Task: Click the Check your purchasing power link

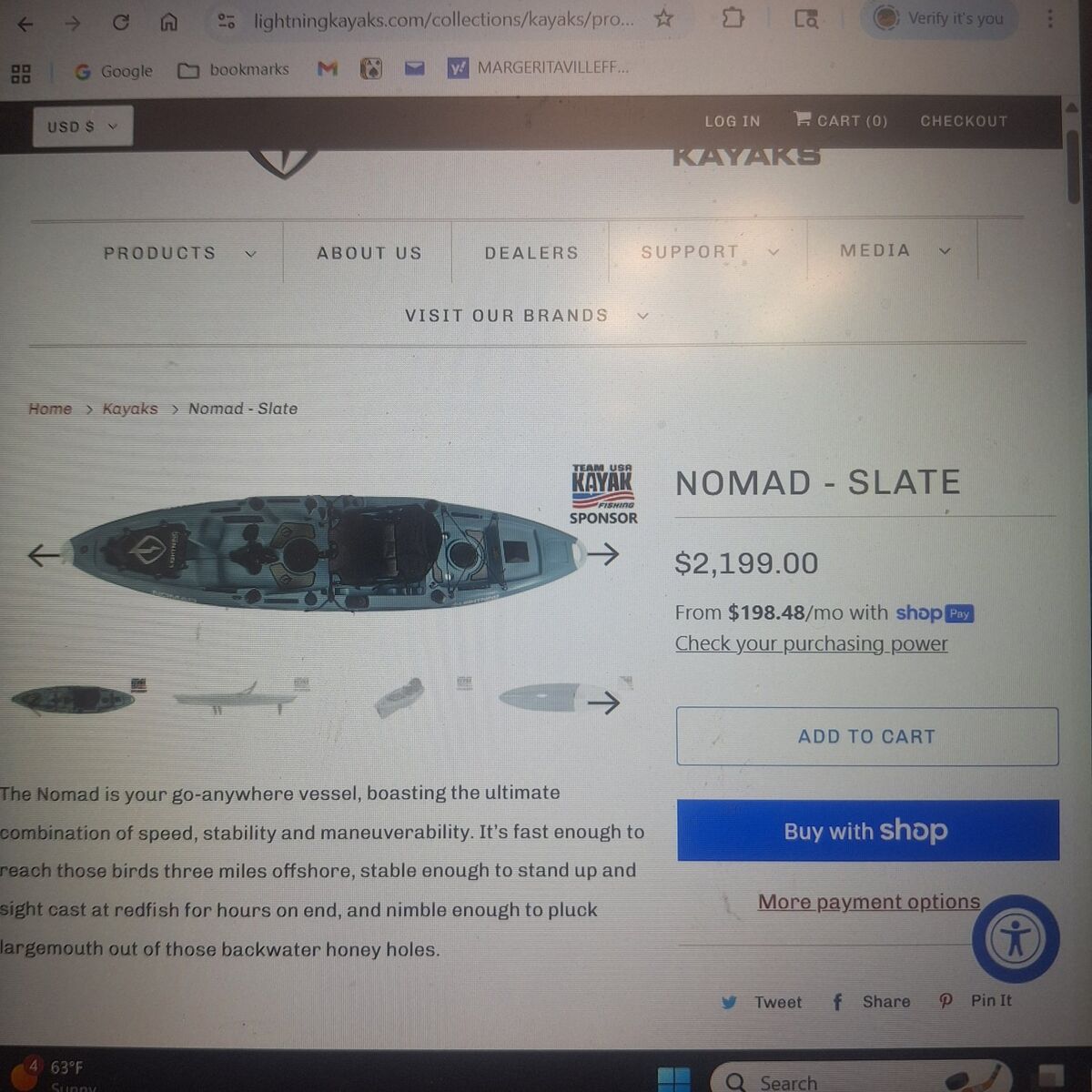Action: (811, 643)
